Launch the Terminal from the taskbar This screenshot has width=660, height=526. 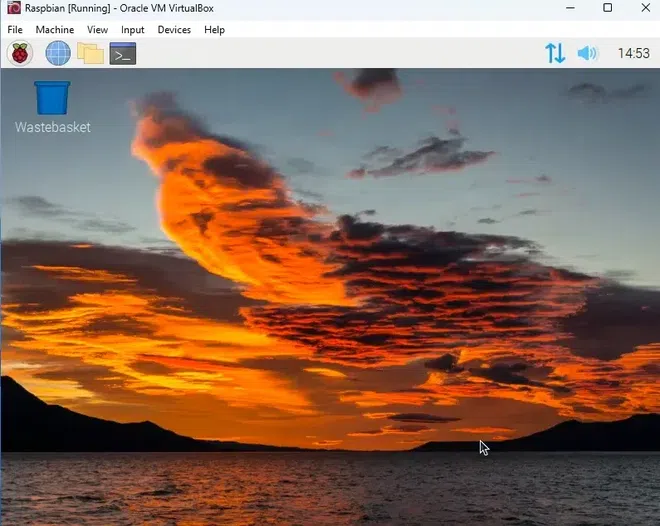click(x=123, y=53)
